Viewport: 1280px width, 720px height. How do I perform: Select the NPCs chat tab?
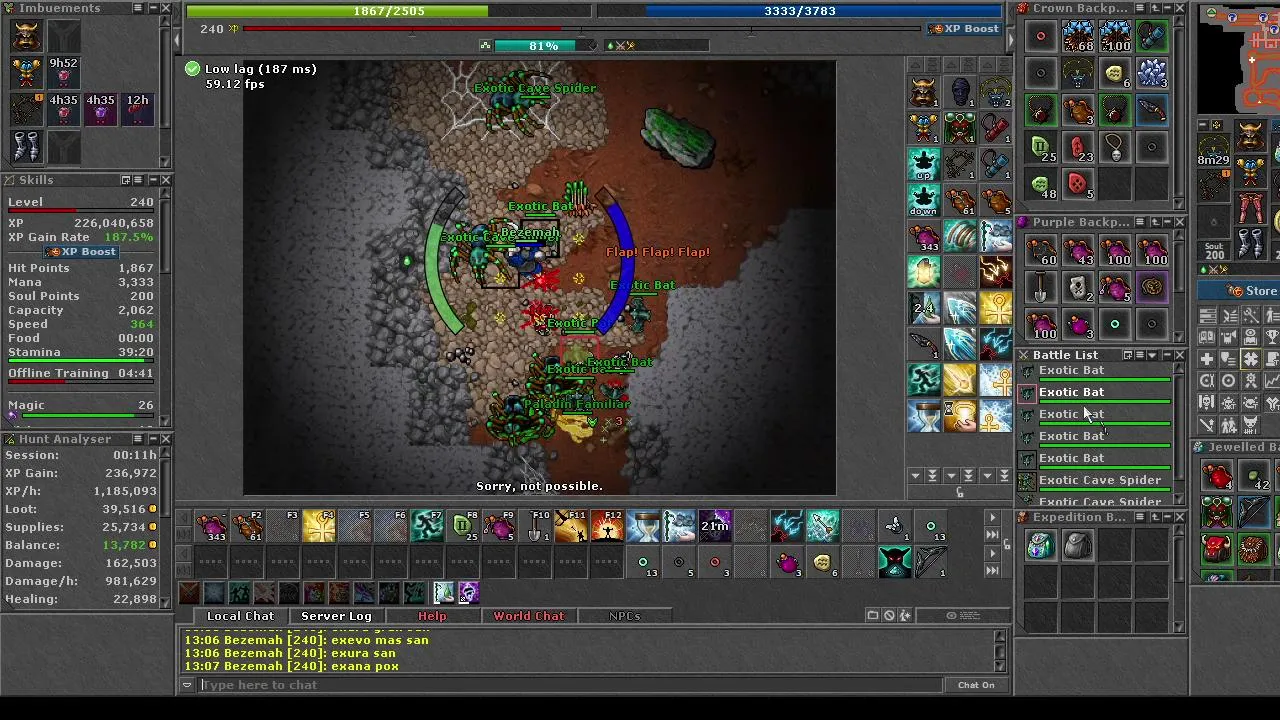pos(624,616)
